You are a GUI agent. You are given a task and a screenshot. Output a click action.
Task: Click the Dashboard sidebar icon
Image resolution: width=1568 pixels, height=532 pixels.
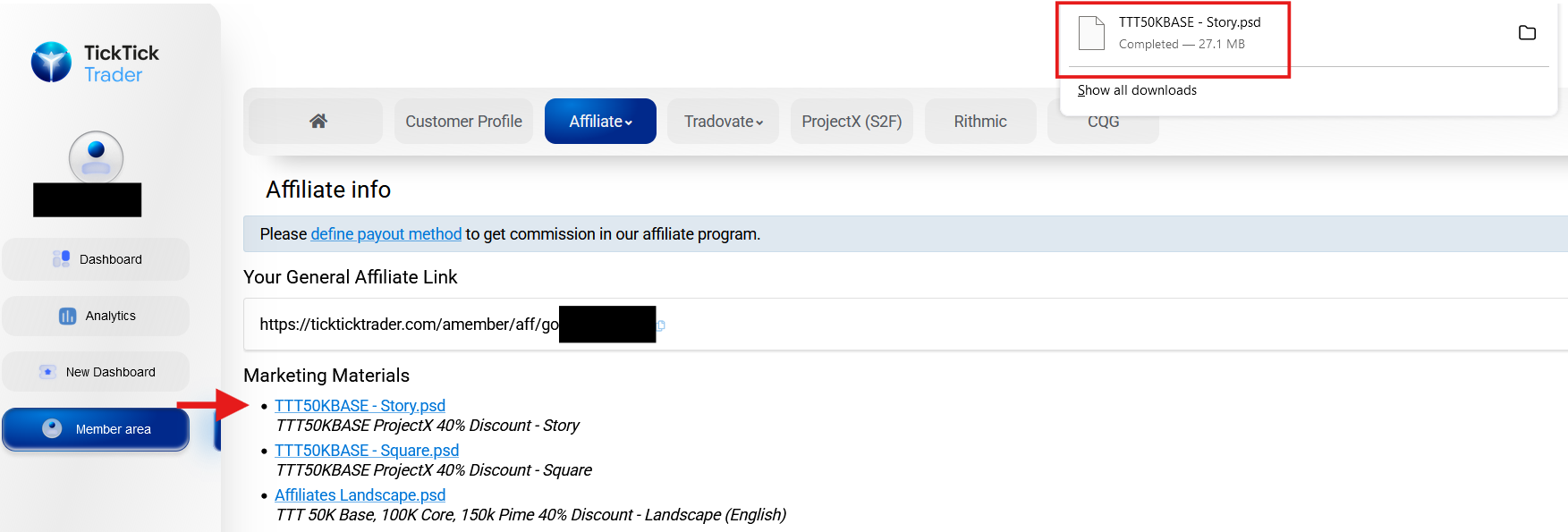pos(61,259)
